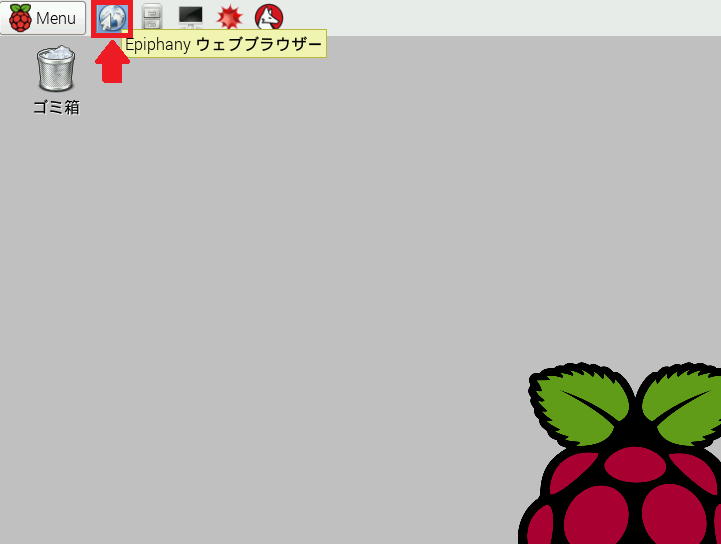Open the File Manager cabinet icon

tap(152, 17)
